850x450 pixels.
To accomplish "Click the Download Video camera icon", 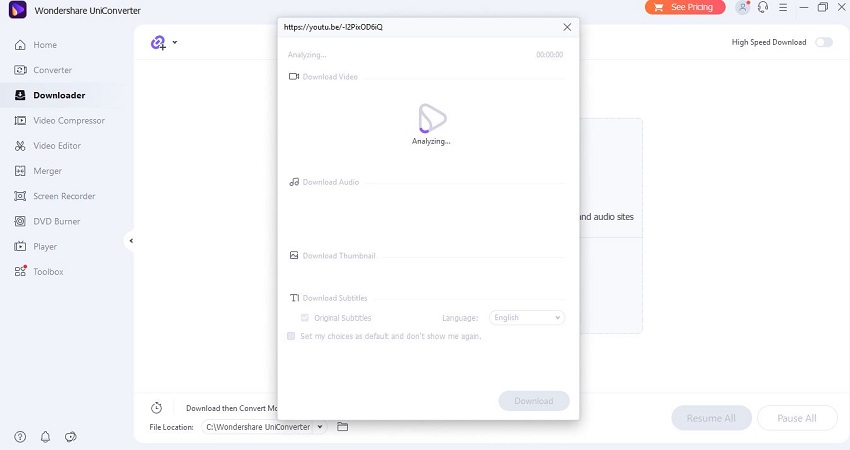I will [x=294, y=76].
